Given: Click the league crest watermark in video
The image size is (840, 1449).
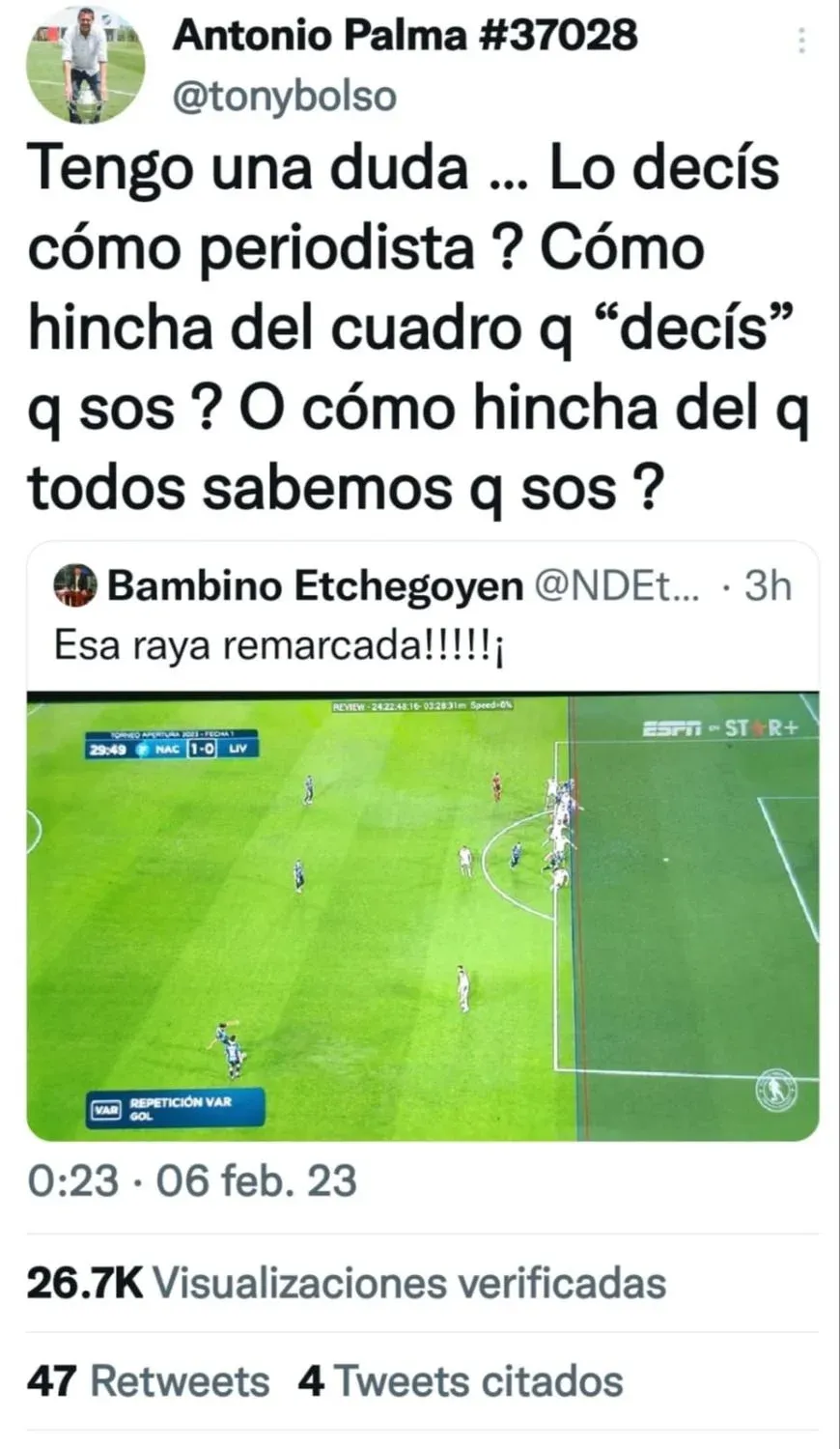Looking at the screenshot, I should click(x=775, y=1090).
